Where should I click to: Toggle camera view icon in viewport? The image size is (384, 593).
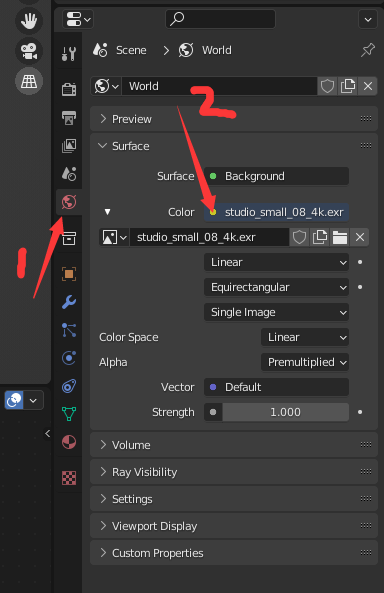coord(29,51)
